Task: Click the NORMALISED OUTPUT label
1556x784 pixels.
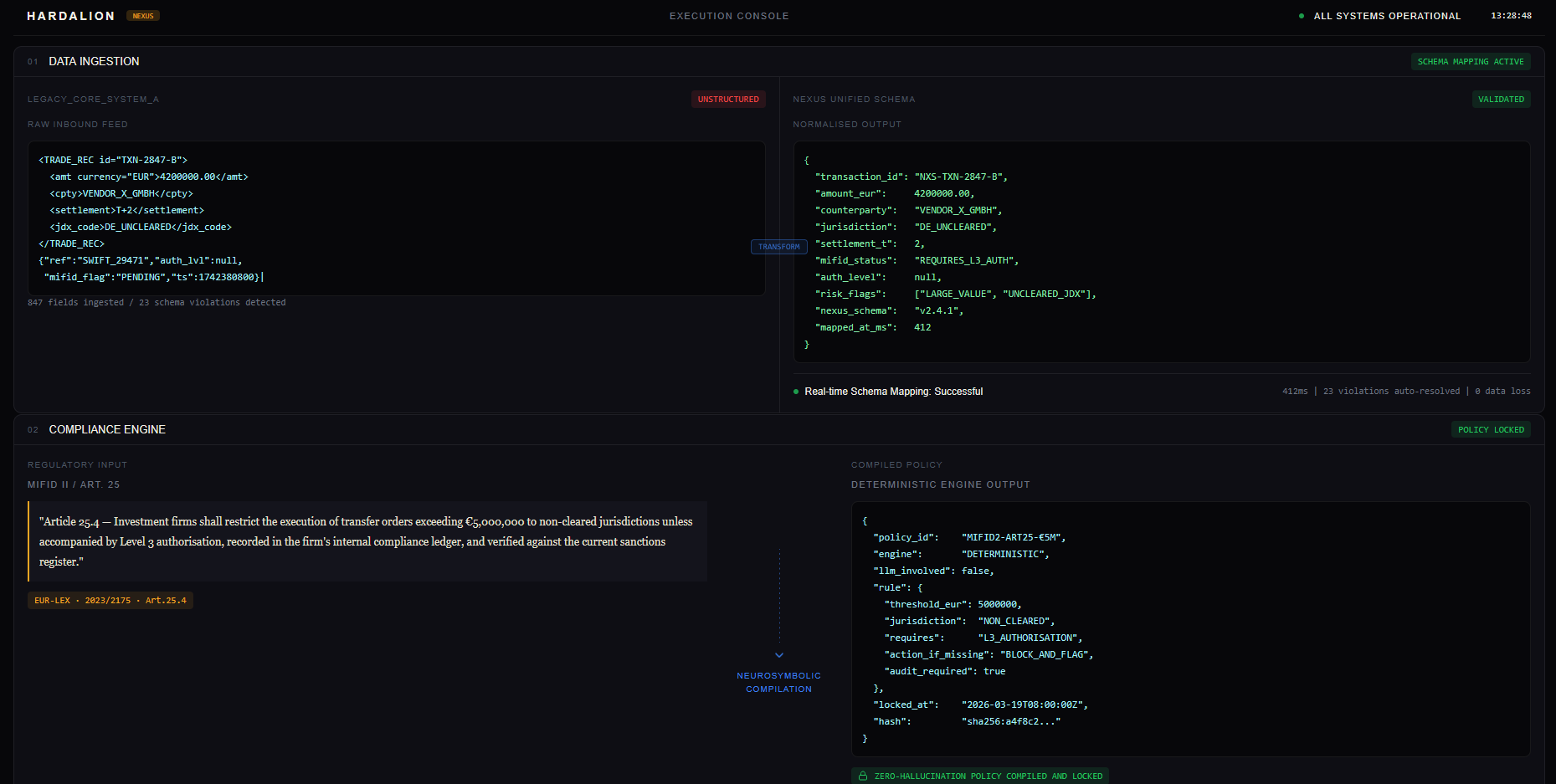Action: (847, 125)
